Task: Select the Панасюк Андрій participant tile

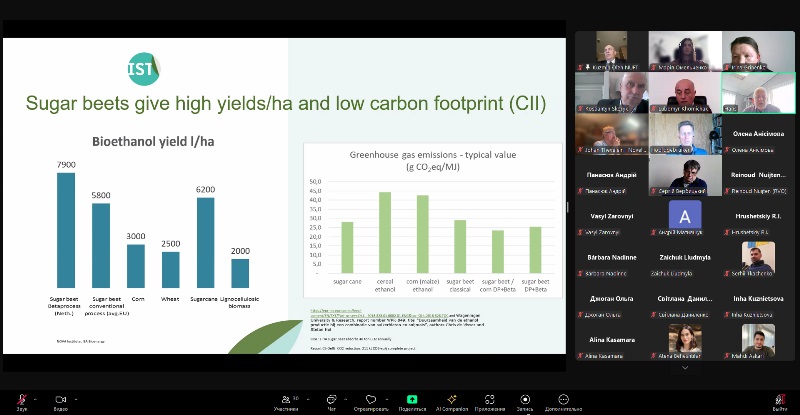Action: click(x=611, y=176)
